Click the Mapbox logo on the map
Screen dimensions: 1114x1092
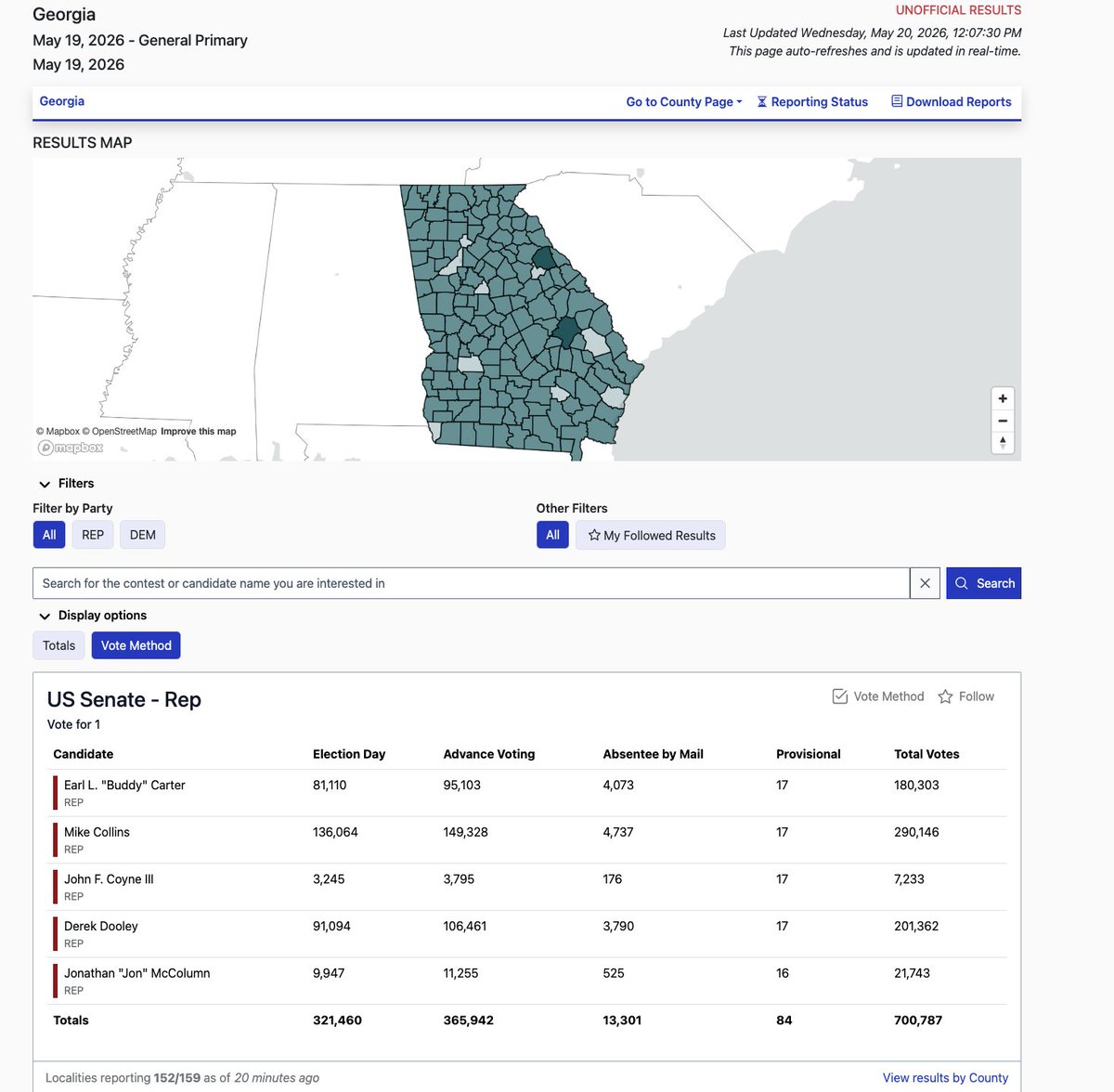71,448
